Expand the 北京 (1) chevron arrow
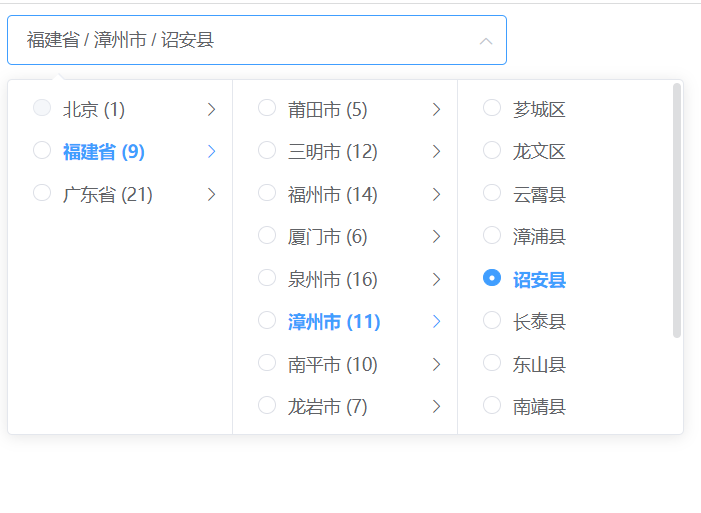The height and width of the screenshot is (513, 701). pos(211,109)
